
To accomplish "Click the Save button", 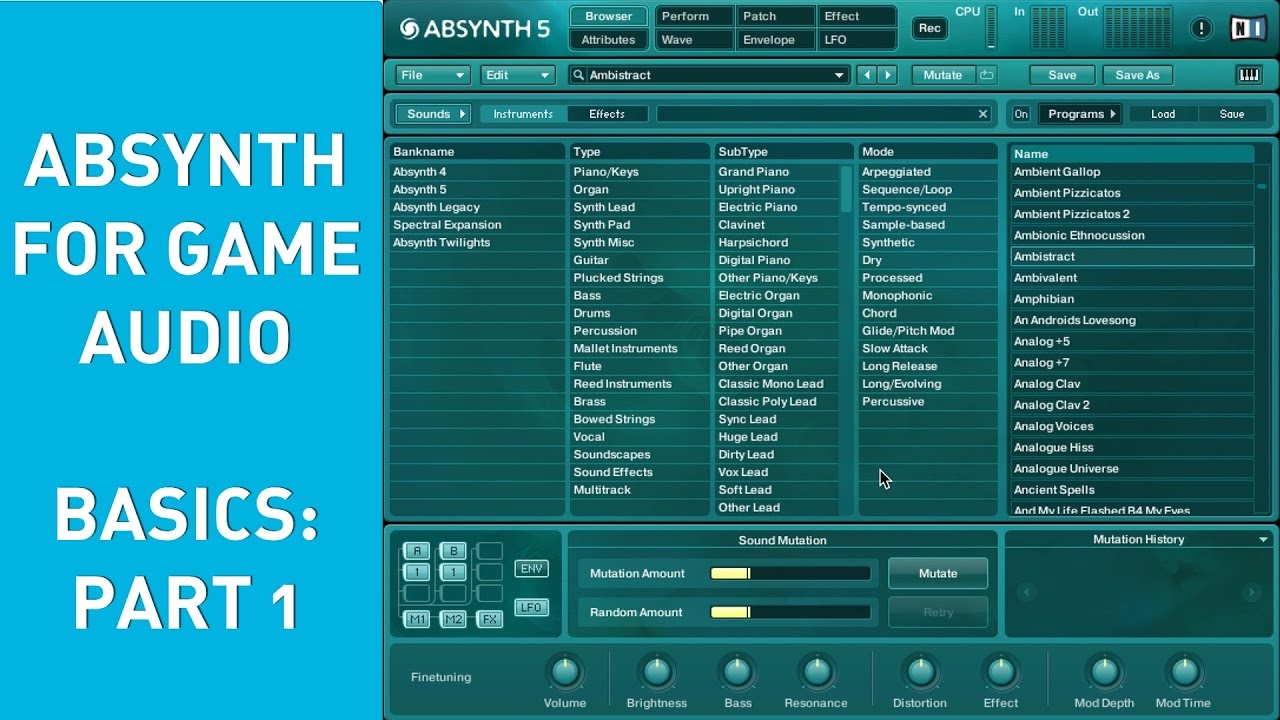I will pos(1062,75).
